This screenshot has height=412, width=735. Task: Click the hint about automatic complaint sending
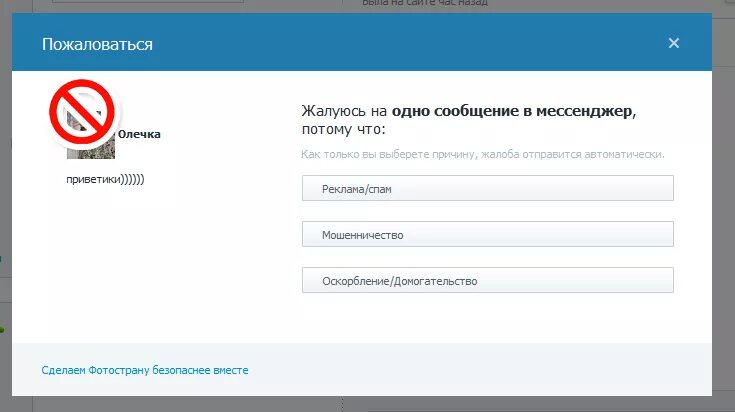[x=483, y=154]
